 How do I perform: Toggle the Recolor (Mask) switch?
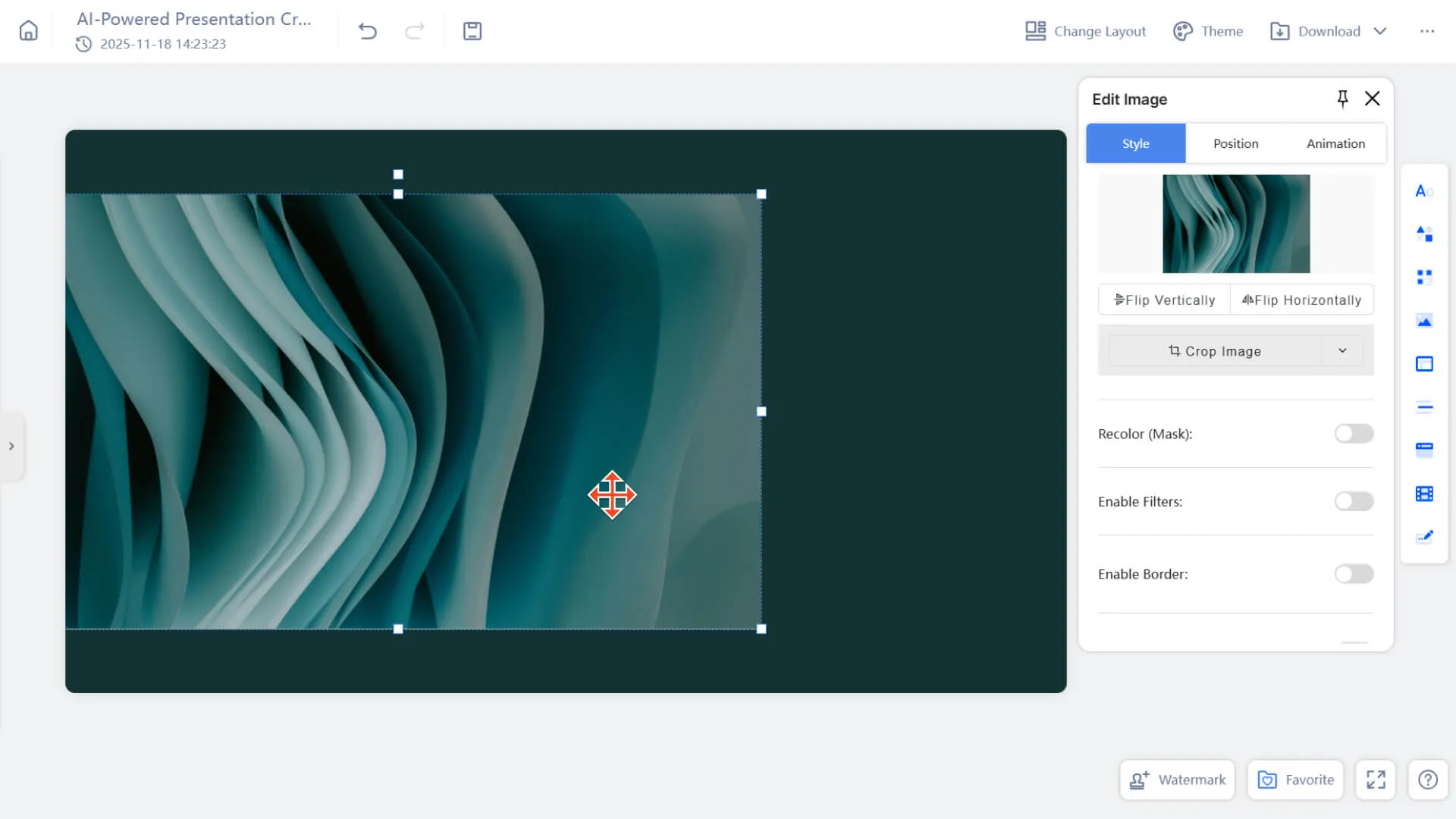[1354, 434]
